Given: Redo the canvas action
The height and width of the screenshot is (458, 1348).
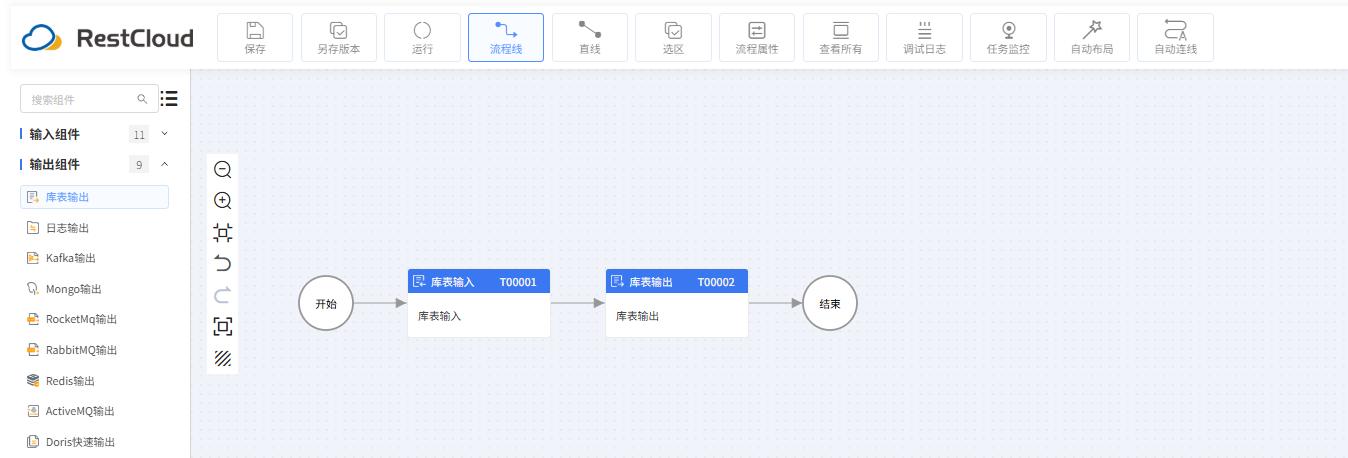Looking at the screenshot, I should pyautogui.click(x=223, y=295).
